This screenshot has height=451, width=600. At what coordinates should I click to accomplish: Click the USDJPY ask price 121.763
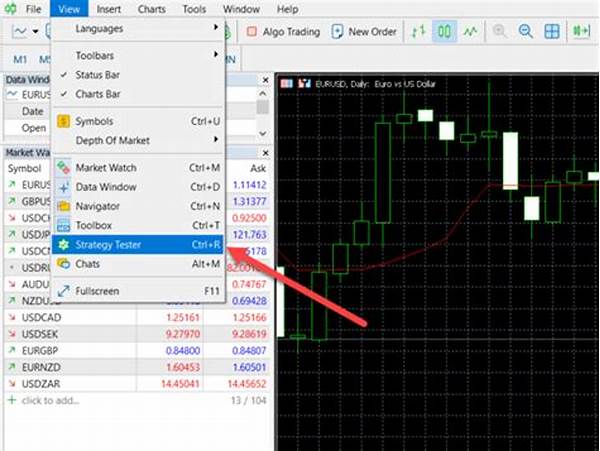coord(249,234)
